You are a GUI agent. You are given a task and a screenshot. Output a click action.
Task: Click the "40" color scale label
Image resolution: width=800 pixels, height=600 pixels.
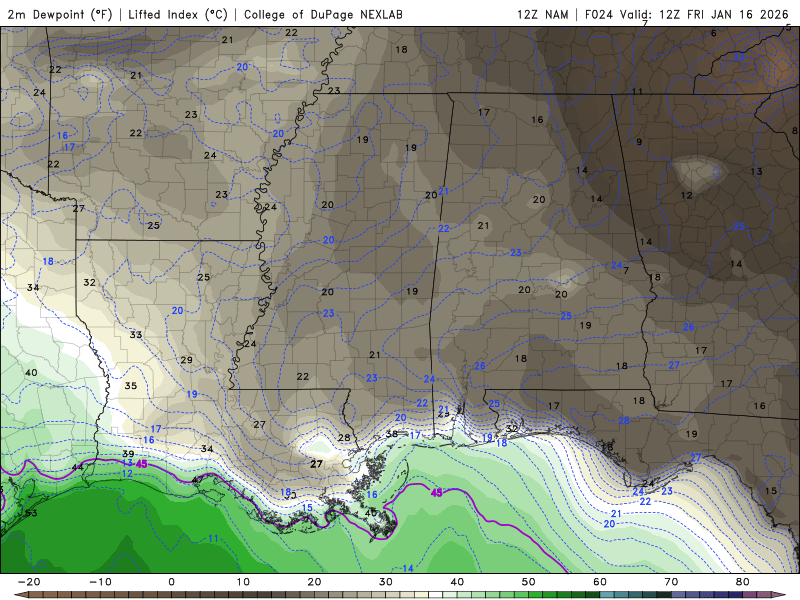pos(457,582)
